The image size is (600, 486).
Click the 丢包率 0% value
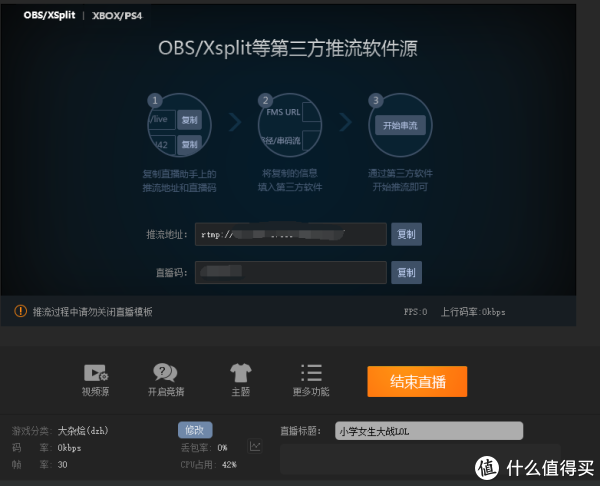(222, 448)
